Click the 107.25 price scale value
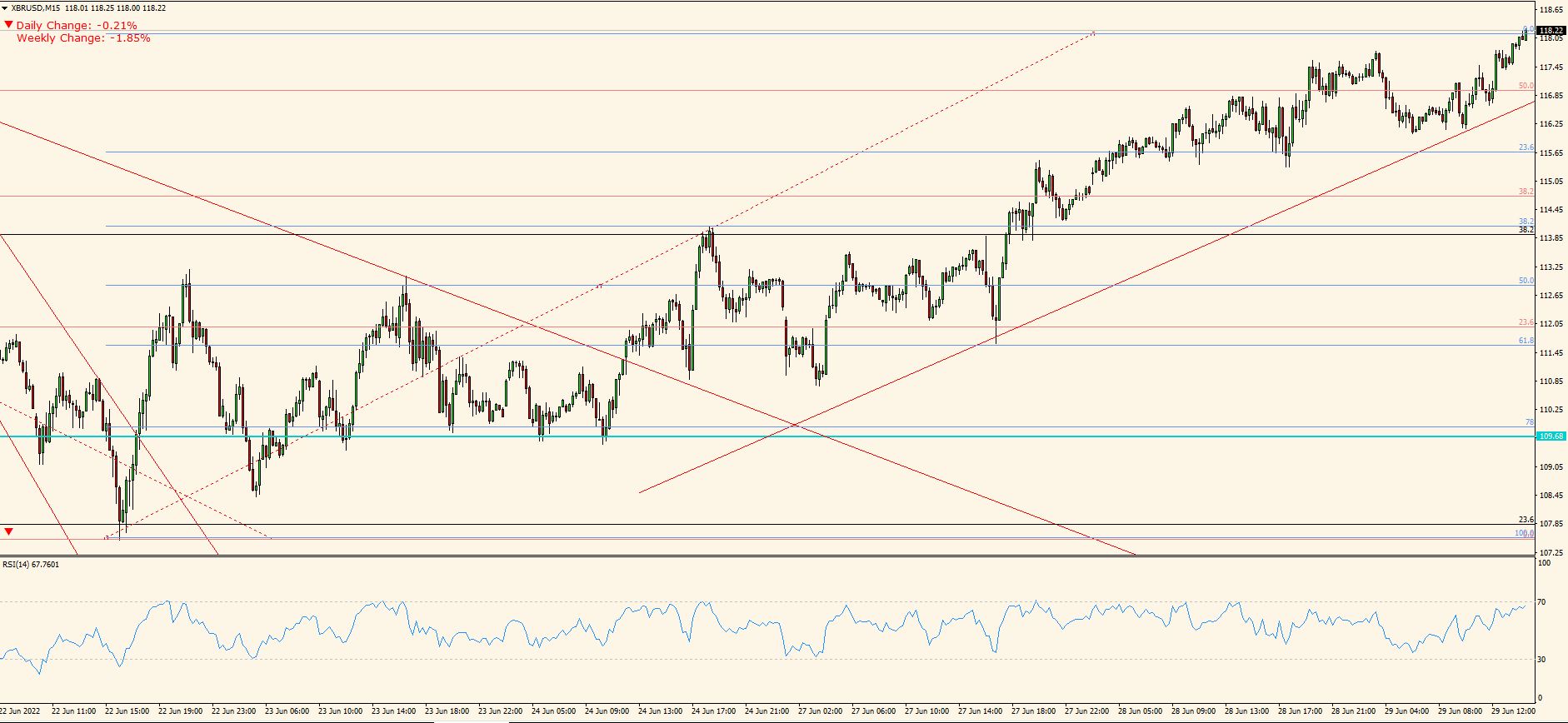1568x723 pixels. tap(1551, 553)
